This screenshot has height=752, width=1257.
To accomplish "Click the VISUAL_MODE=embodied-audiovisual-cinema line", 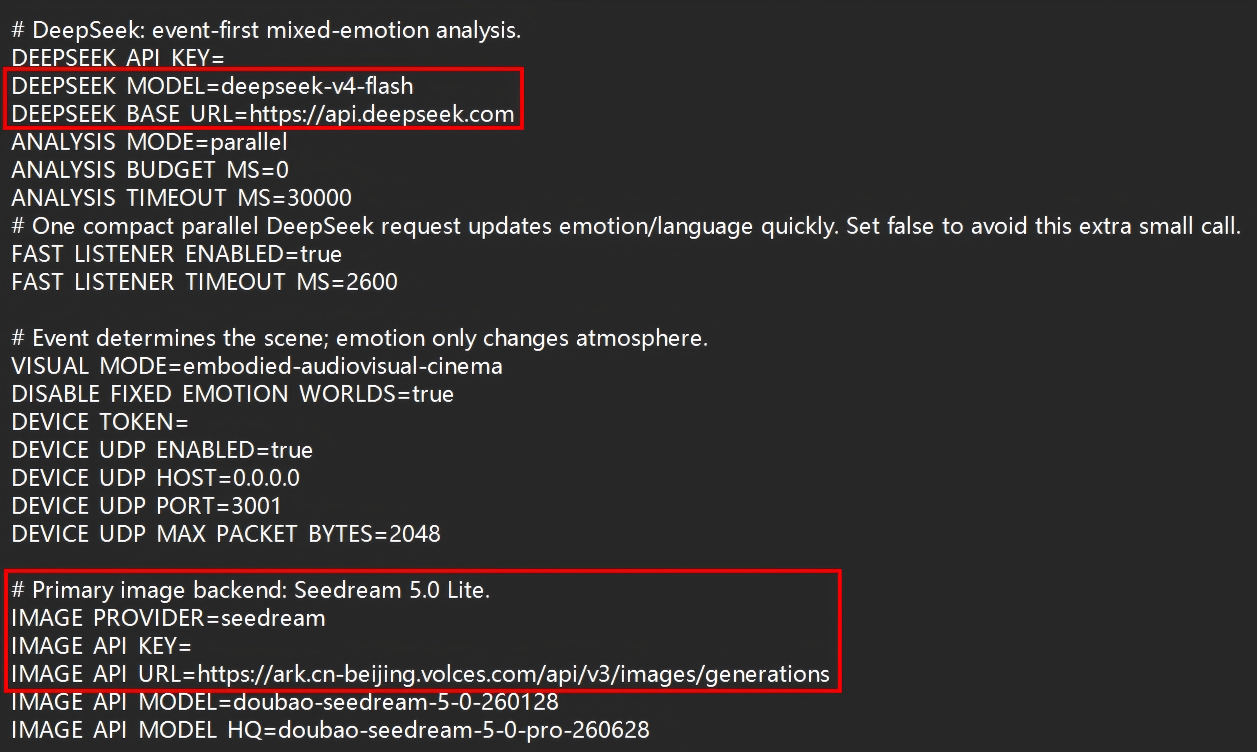I will (257, 366).
